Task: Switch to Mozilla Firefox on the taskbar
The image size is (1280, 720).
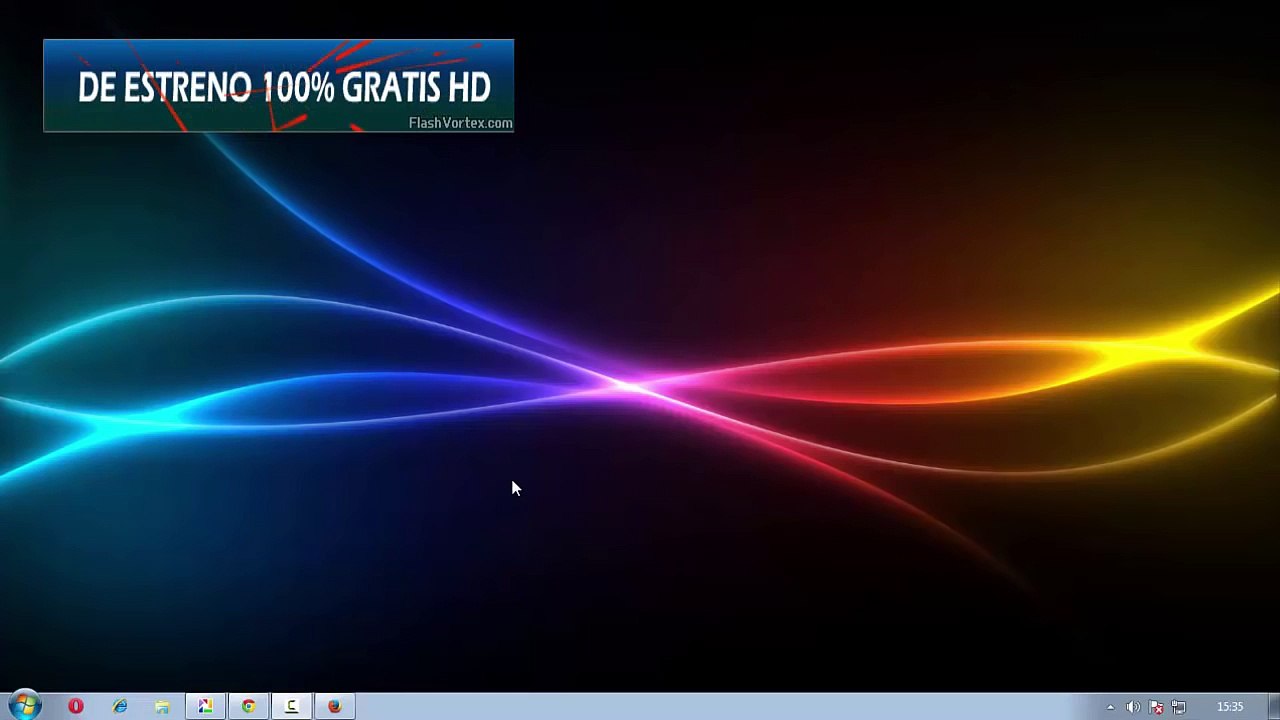Action: coord(334,706)
